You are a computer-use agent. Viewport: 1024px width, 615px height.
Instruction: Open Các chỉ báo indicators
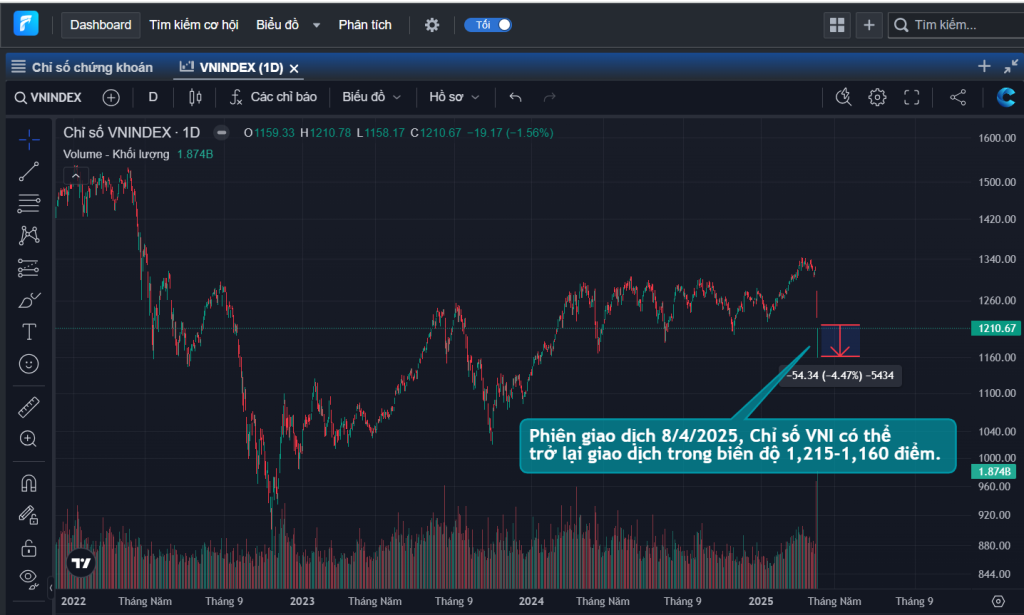(x=274, y=97)
